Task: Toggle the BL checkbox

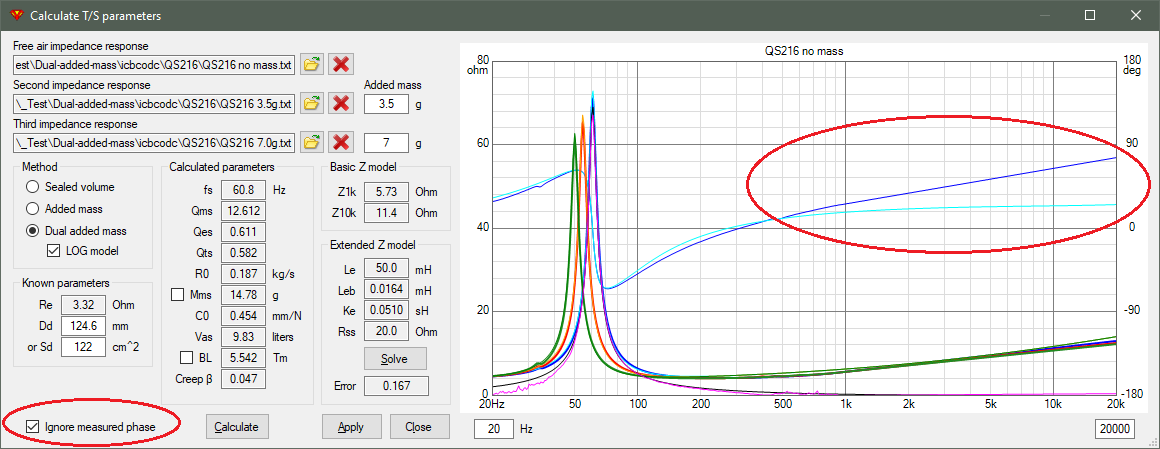Action: [x=187, y=358]
